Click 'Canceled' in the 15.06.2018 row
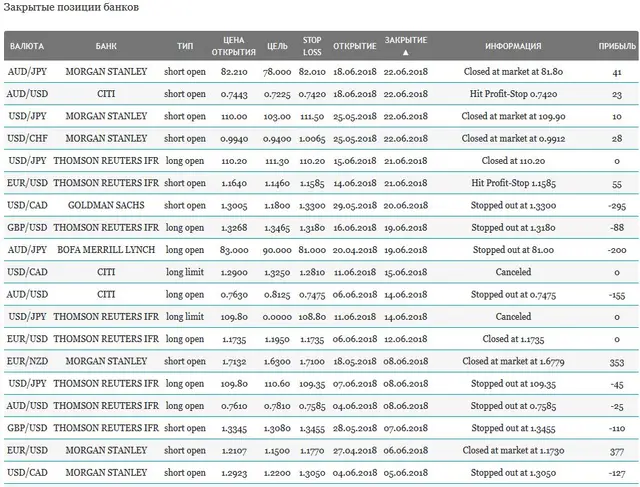Image resolution: width=640 pixels, height=487 pixels. (x=513, y=272)
